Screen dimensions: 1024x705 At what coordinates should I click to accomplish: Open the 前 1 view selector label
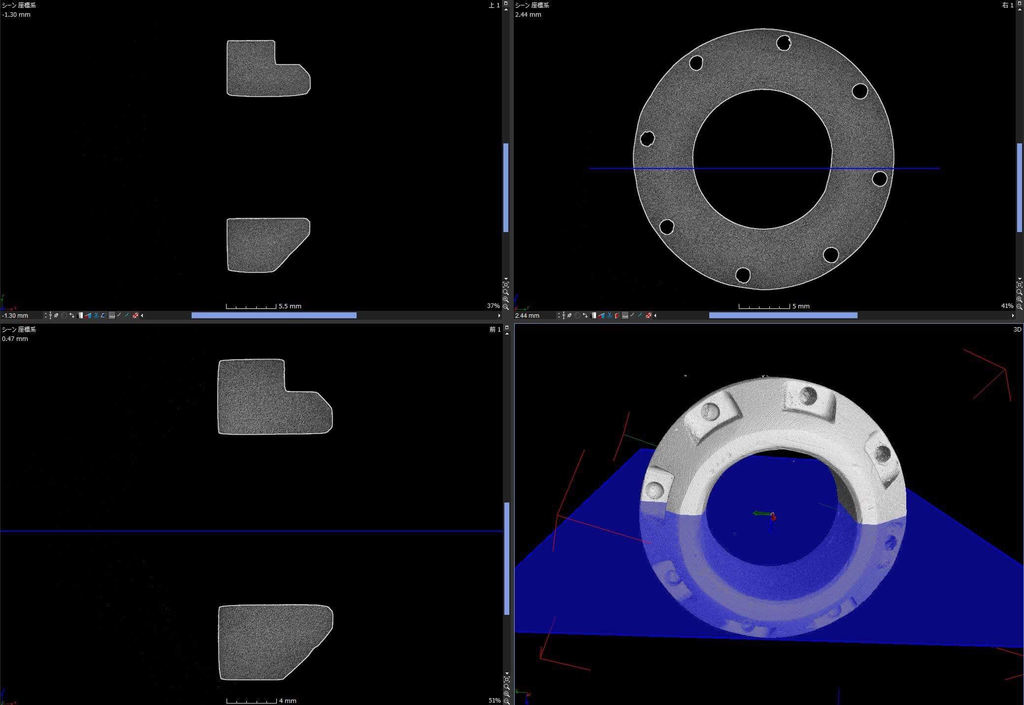point(493,328)
